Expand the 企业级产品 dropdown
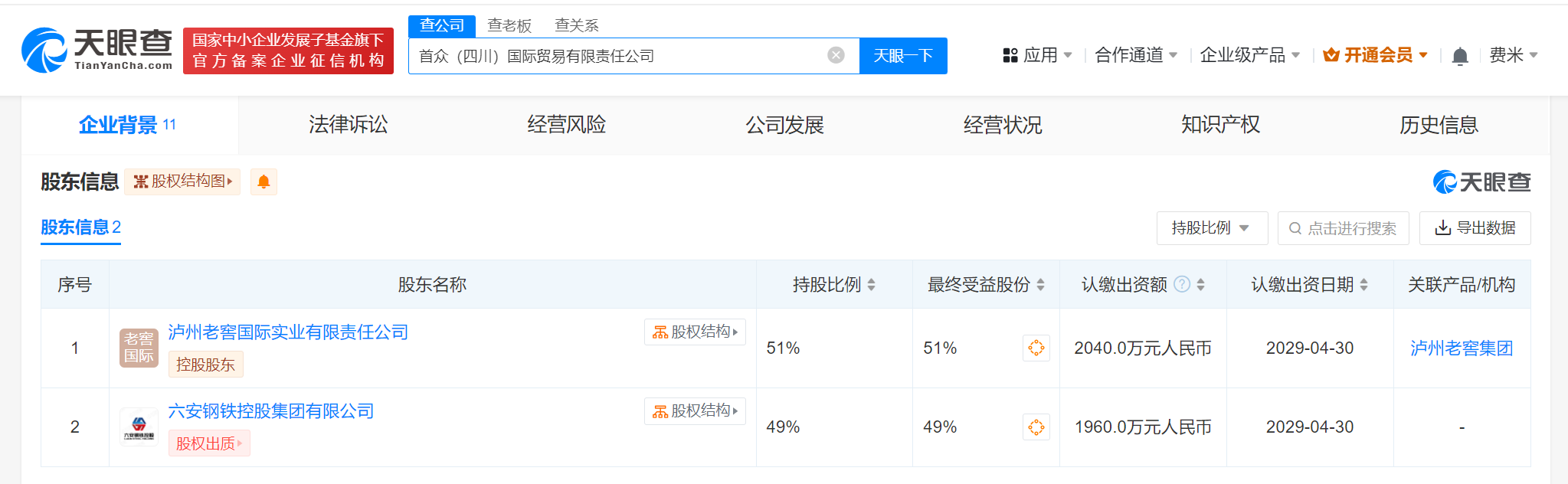The height and width of the screenshot is (484, 1568). pos(1249,55)
